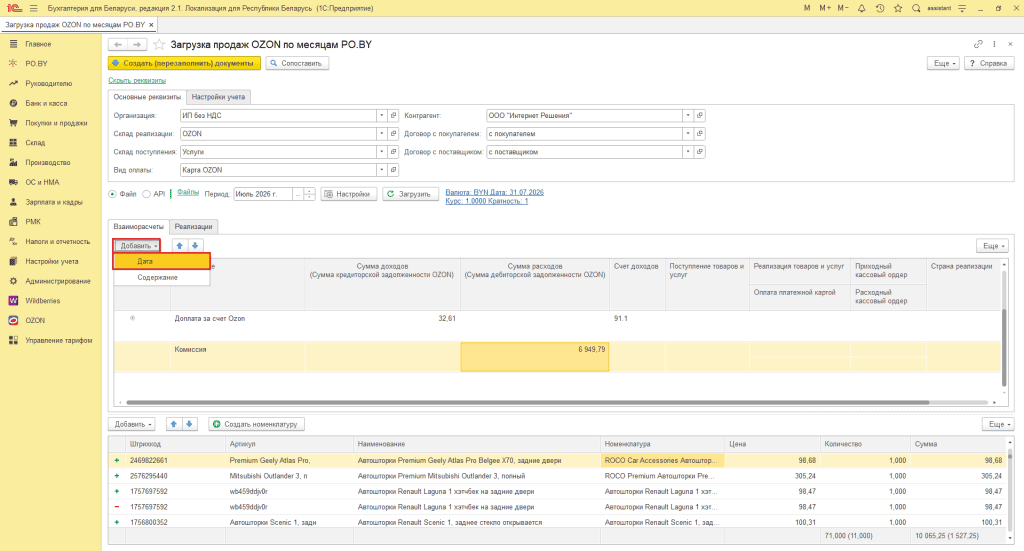Click the Период stepper arrows

(x=310, y=194)
